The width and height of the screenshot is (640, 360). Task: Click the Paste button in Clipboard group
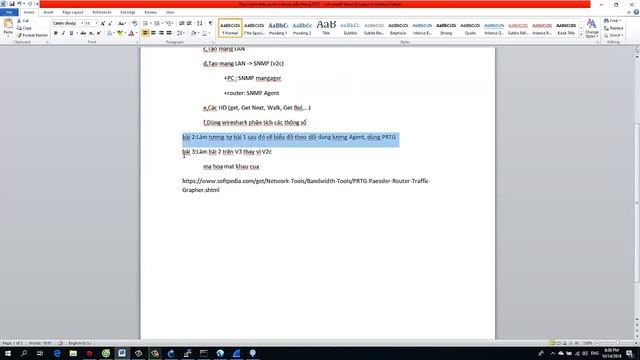[x=8, y=27]
